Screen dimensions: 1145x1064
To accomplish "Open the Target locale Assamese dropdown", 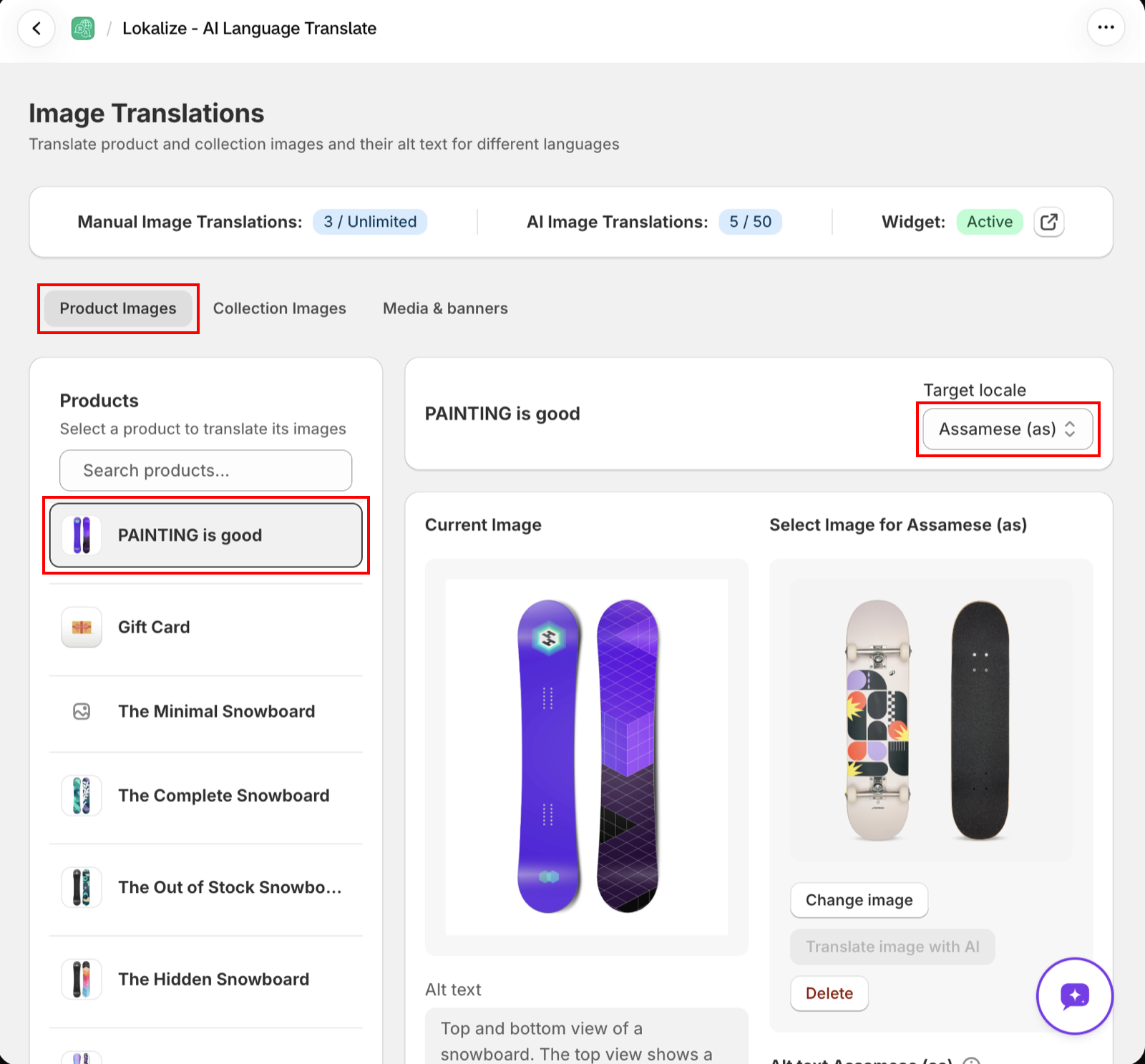I will [1008, 429].
